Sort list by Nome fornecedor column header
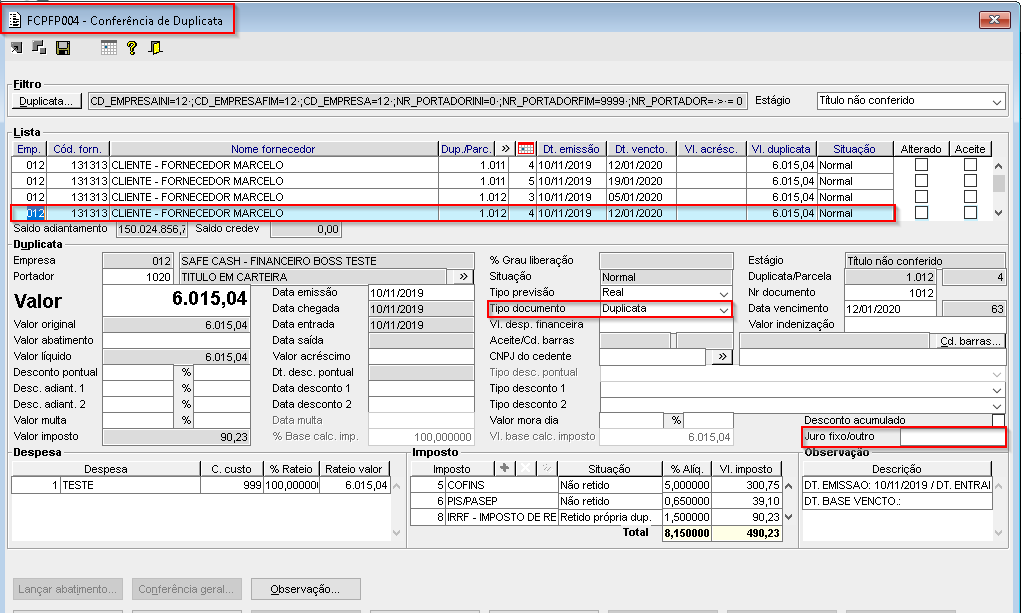 [x=273, y=149]
